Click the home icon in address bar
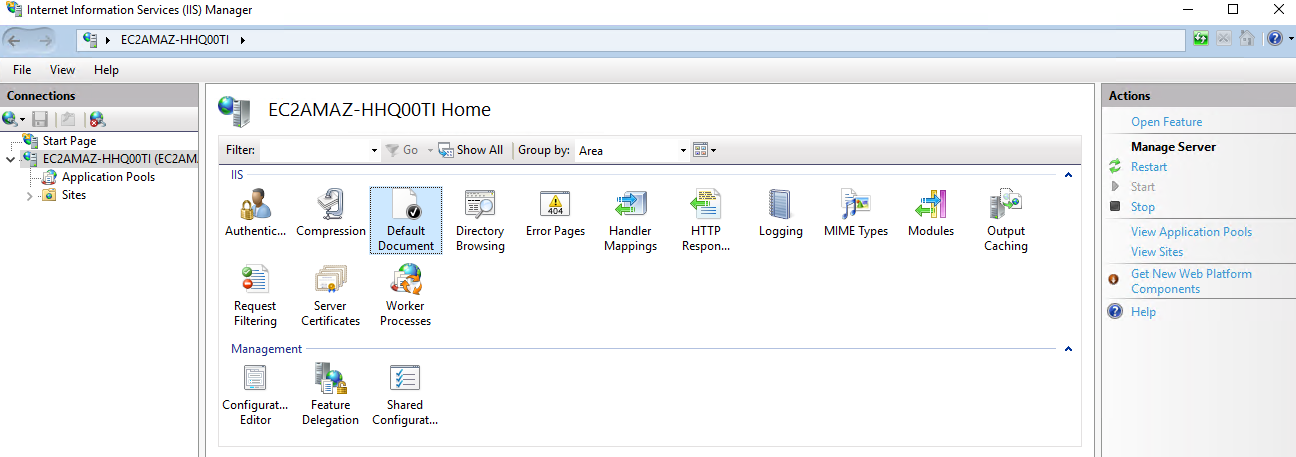This screenshot has width=1296, height=457. pyautogui.click(x=1247, y=39)
